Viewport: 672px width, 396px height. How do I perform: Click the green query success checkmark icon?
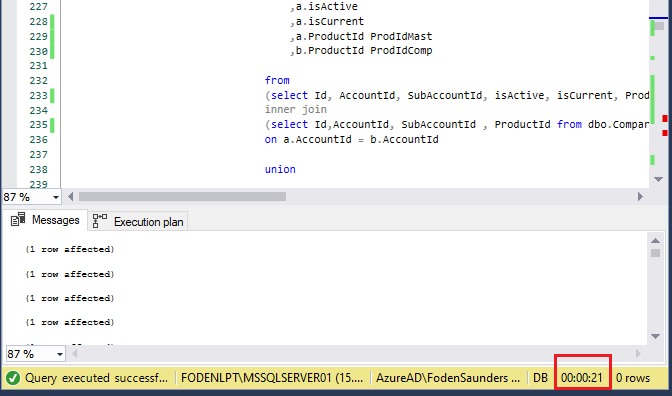[x=13, y=378]
